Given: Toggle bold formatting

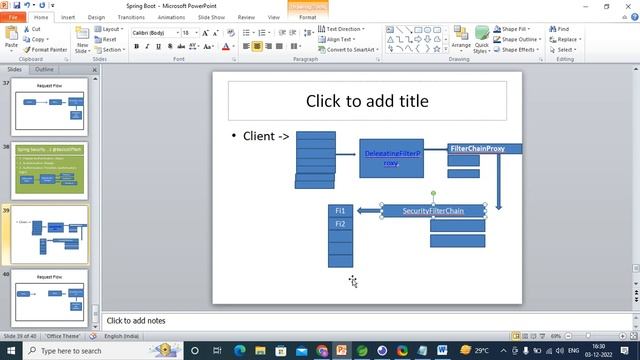Looking at the screenshot, I should 136,47.
